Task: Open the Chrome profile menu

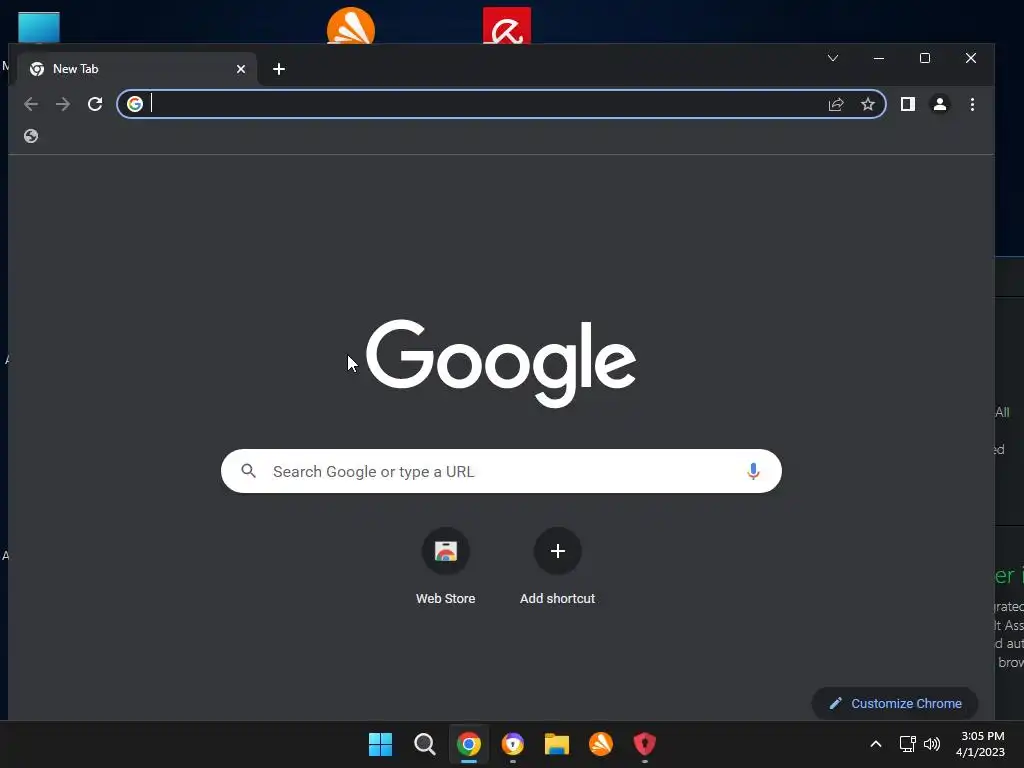Action: click(x=940, y=104)
